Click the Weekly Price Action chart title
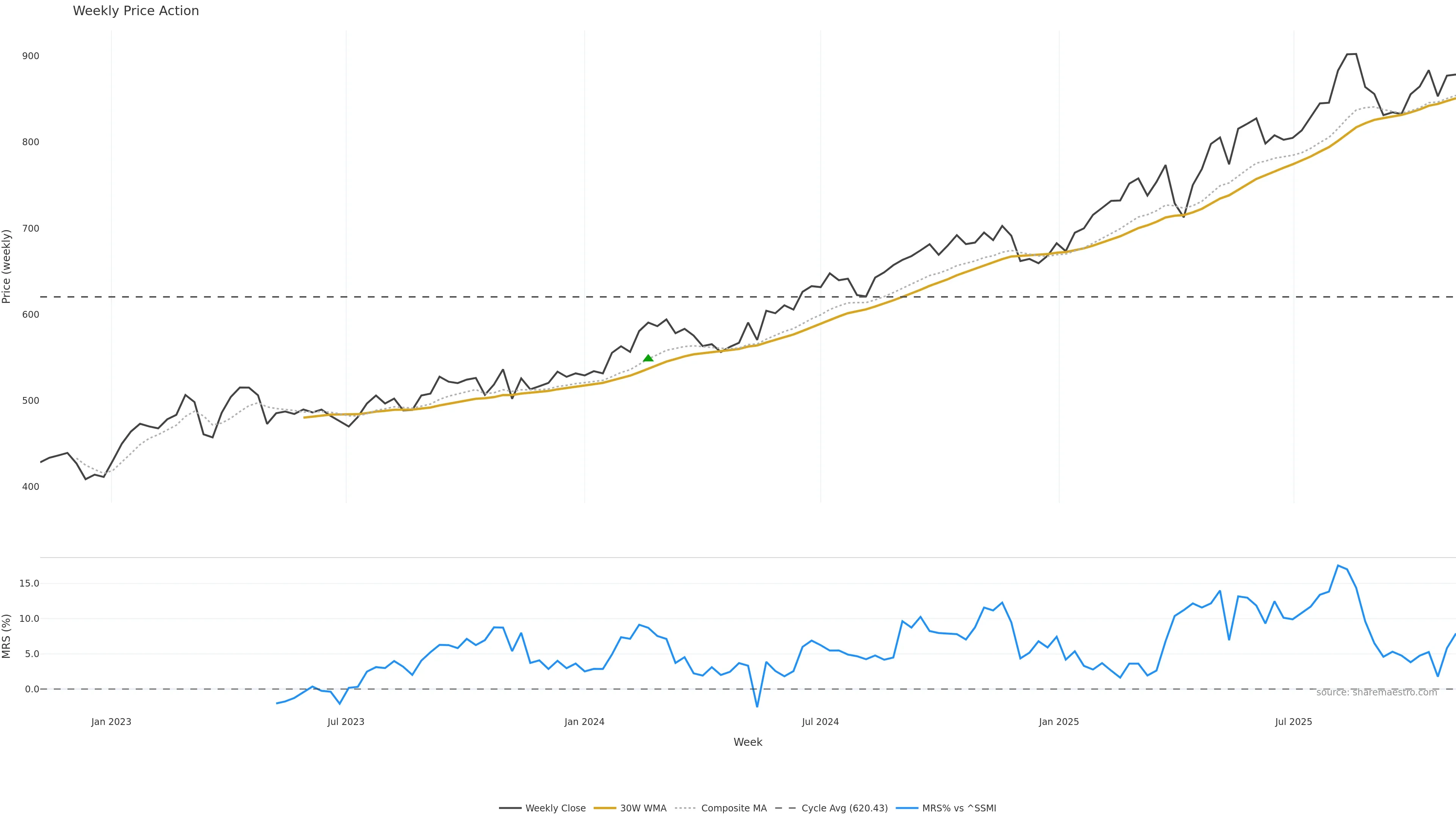The height and width of the screenshot is (819, 1456). (x=136, y=11)
